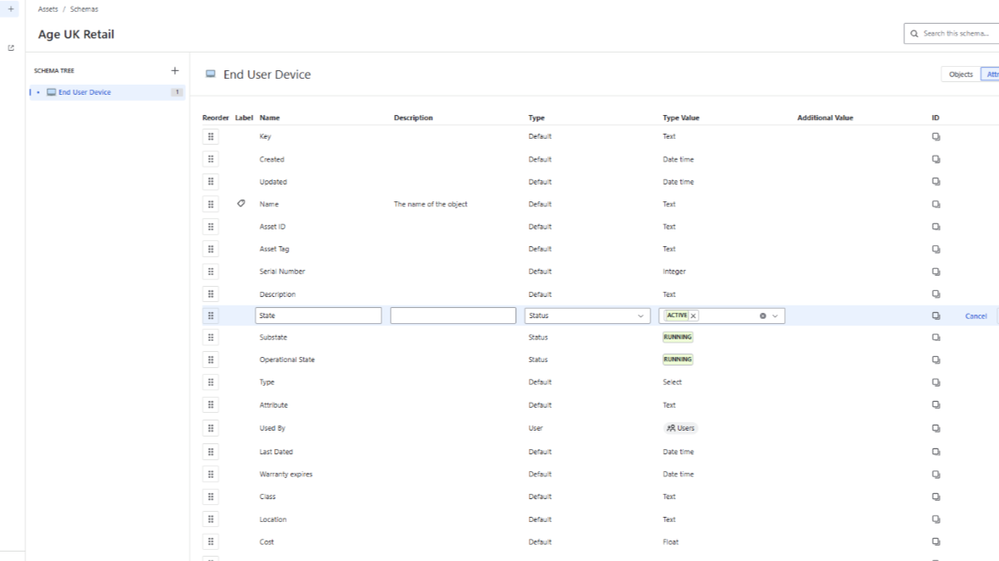Screen dimensions: 999x561
Task: Go to Schemas breadcrumb
Action: coord(84,9)
